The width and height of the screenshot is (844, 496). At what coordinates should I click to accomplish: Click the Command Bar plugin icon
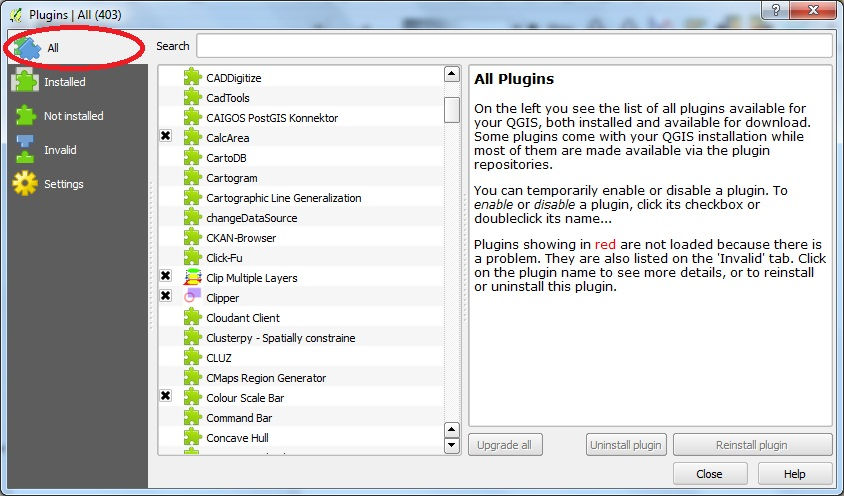tap(192, 417)
